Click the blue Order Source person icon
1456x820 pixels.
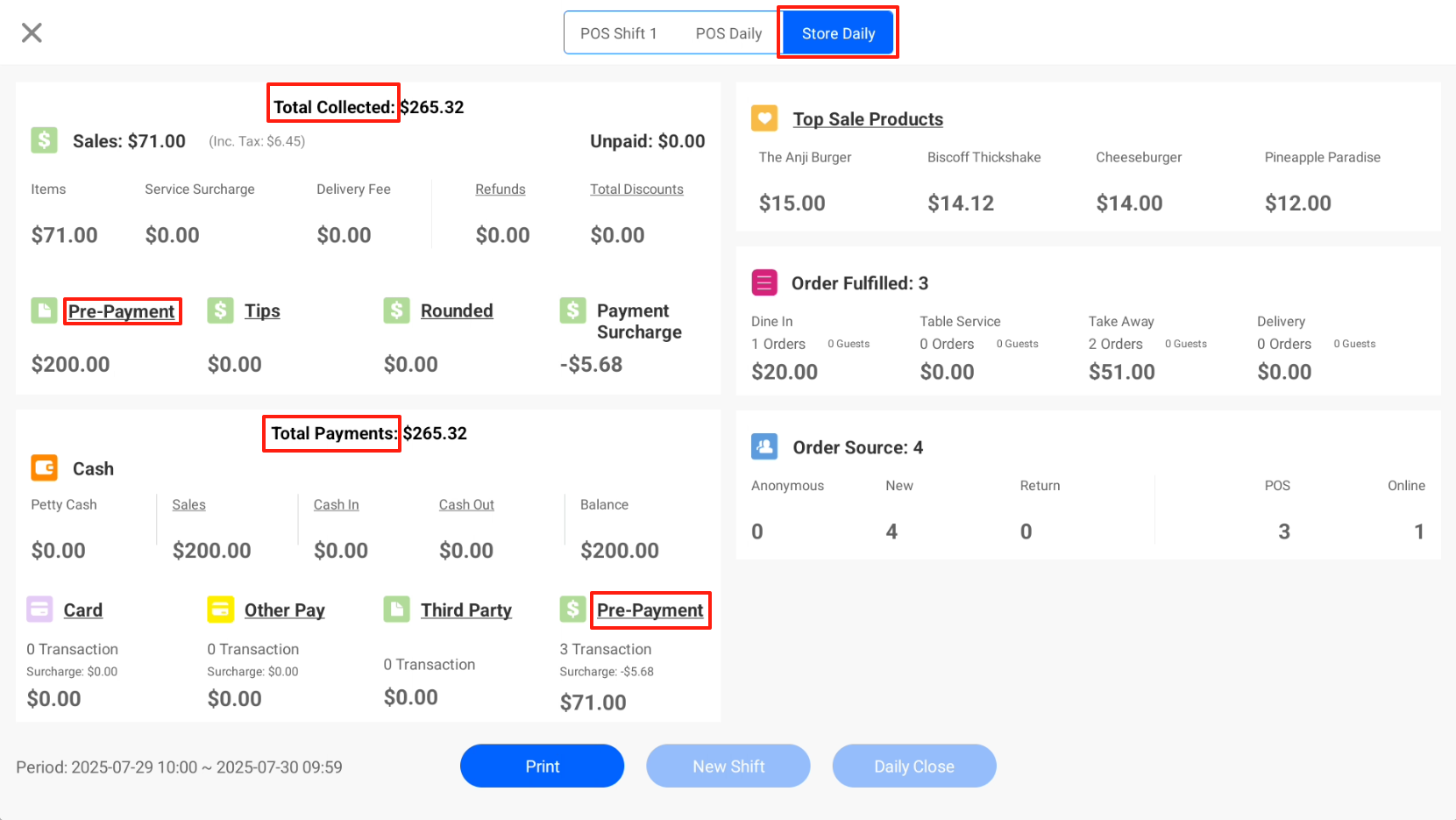pos(764,446)
